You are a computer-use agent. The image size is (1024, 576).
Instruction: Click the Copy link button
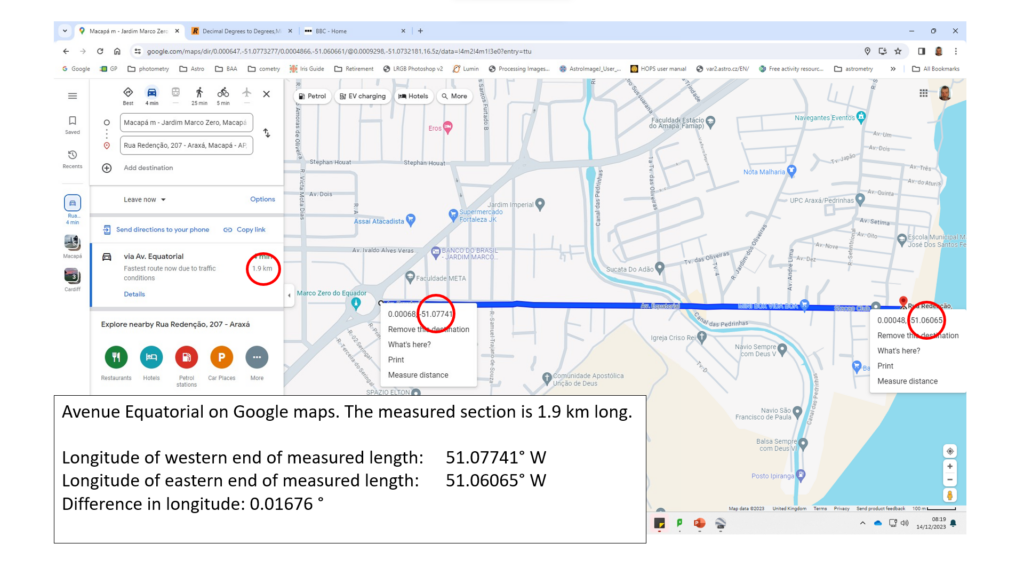tap(244, 229)
